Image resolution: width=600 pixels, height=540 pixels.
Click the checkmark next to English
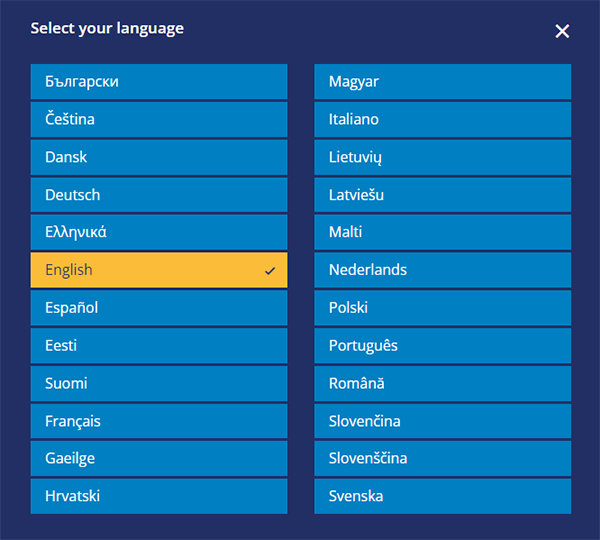(270, 271)
